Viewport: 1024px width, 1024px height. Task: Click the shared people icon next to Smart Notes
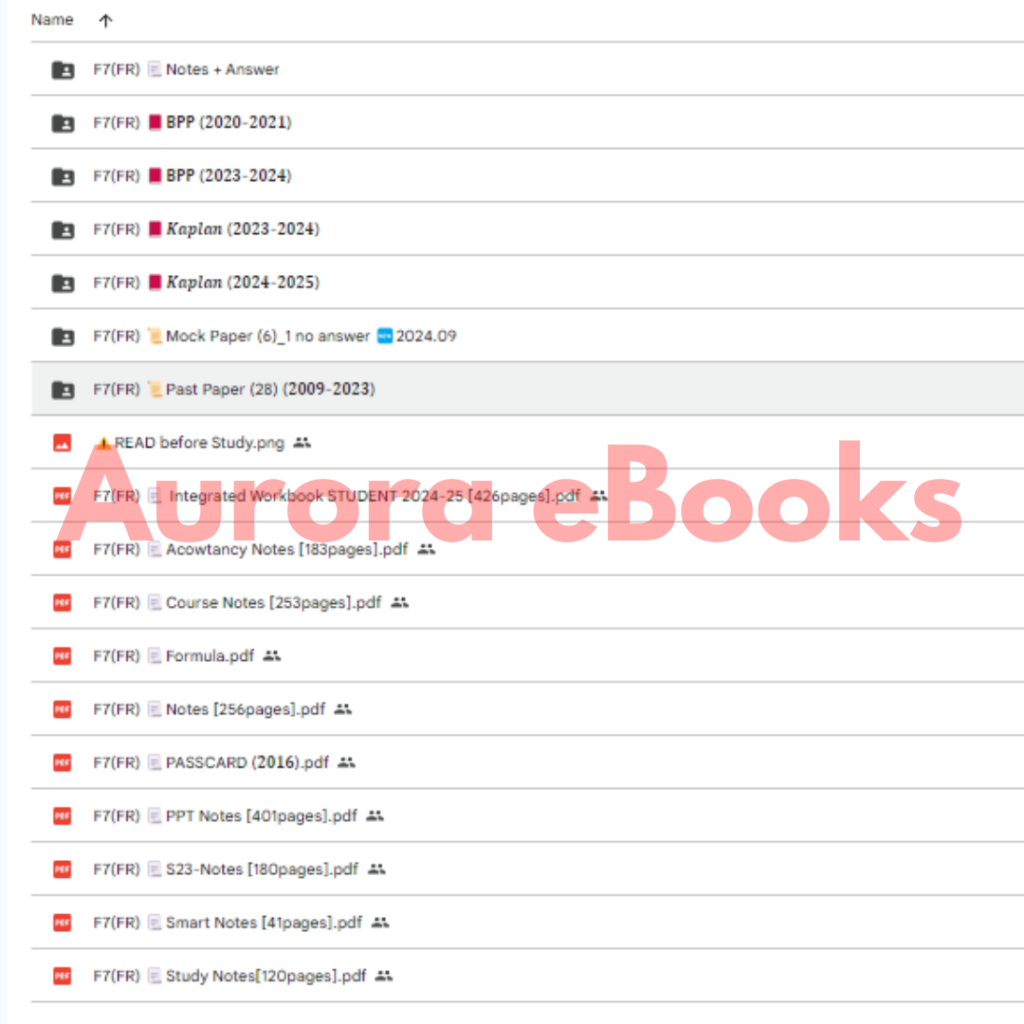pos(380,922)
